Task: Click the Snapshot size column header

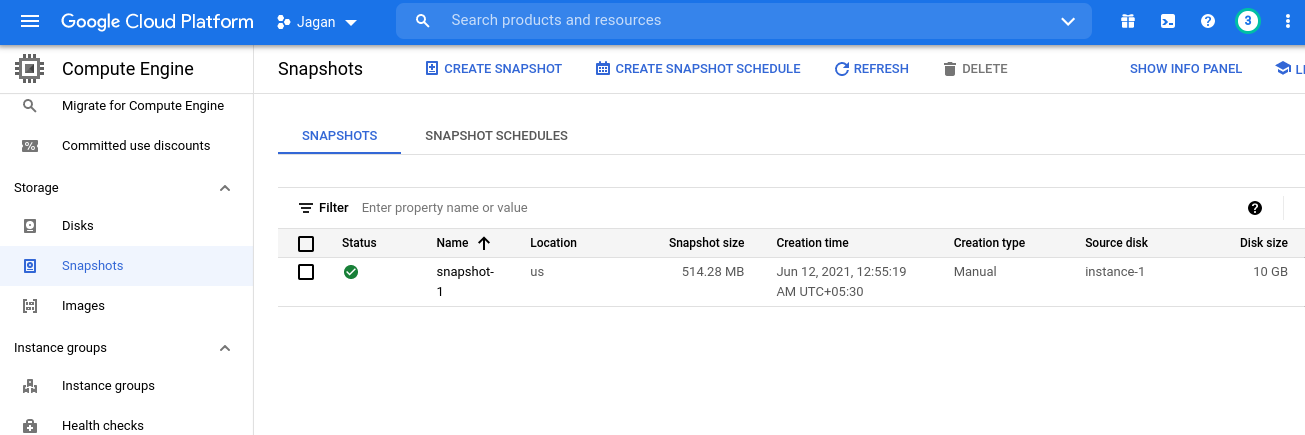Action: point(706,243)
